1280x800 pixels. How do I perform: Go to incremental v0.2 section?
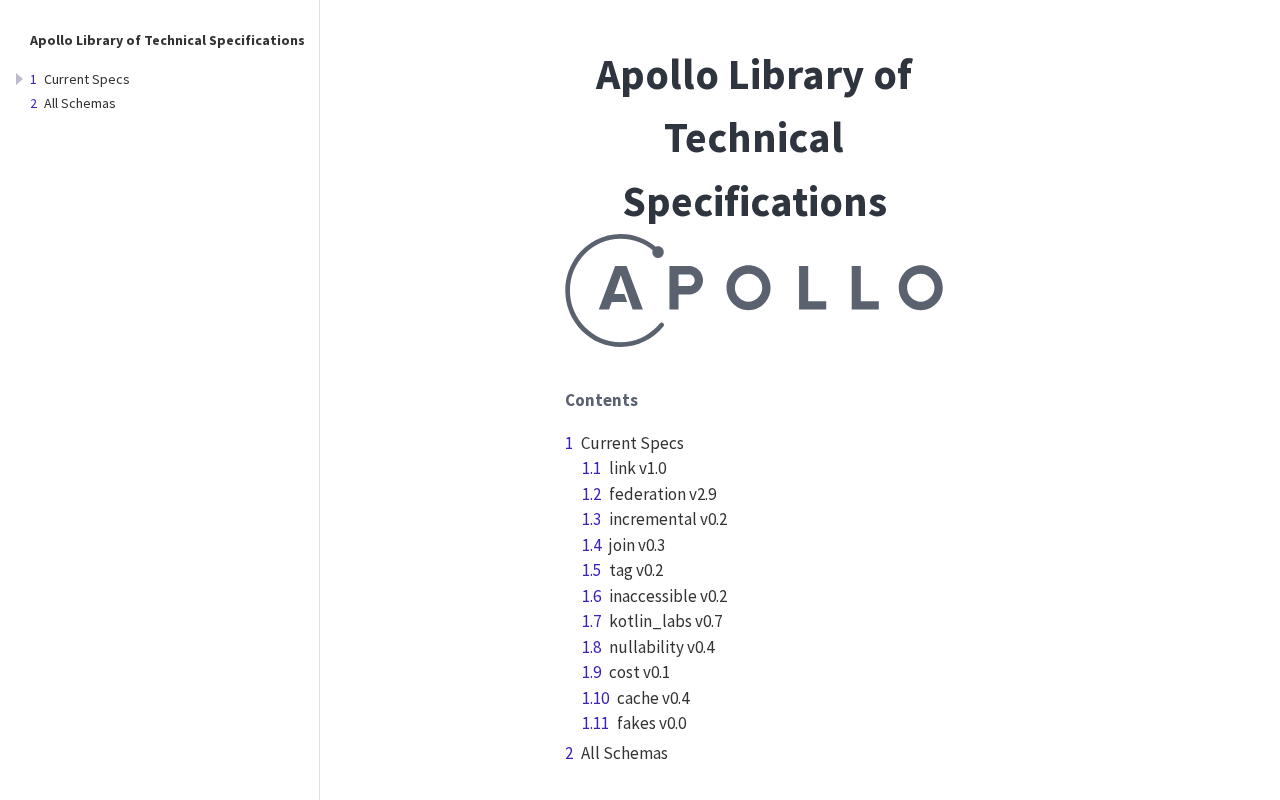pyautogui.click(x=667, y=519)
